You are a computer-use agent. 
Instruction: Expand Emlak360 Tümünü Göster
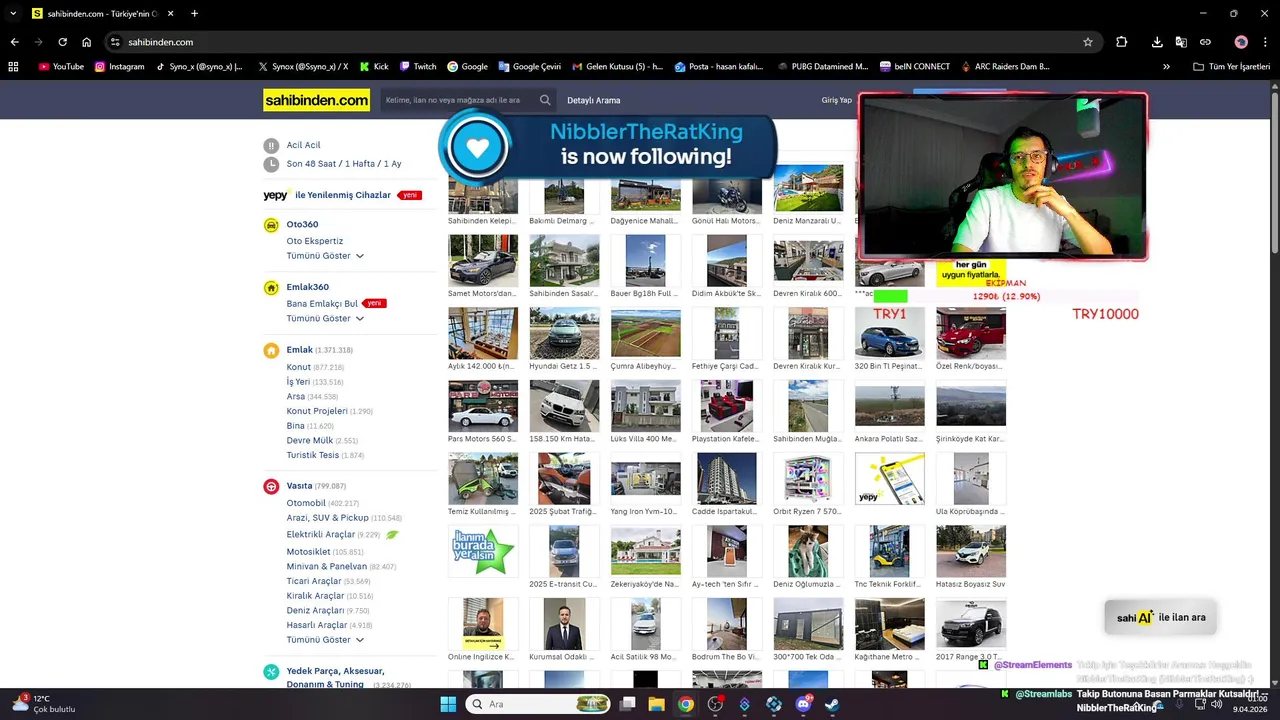click(x=325, y=318)
